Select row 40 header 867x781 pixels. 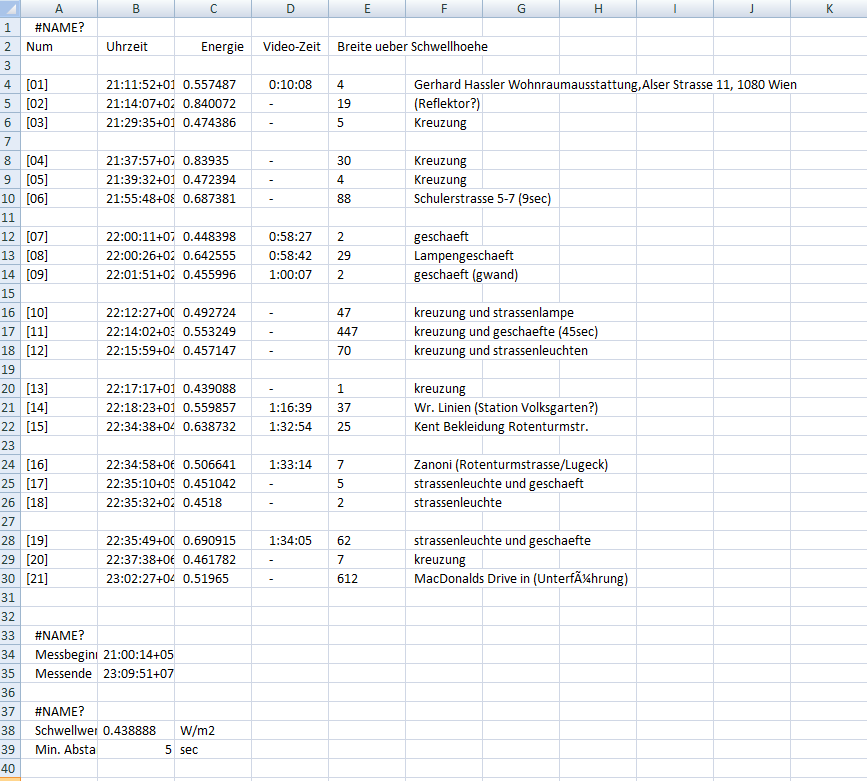coord(10,768)
